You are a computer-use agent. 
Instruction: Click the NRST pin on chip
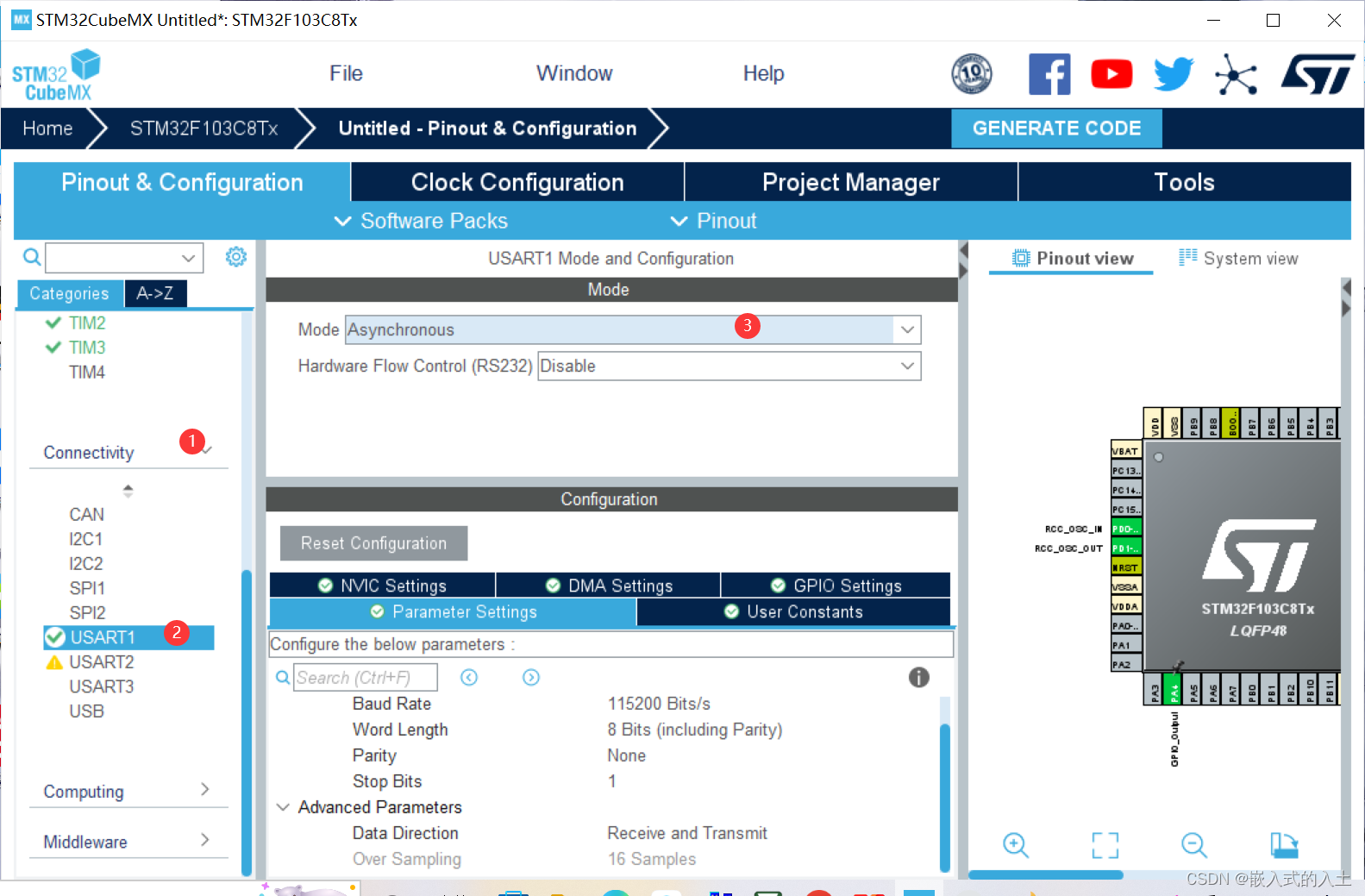pos(1126,567)
